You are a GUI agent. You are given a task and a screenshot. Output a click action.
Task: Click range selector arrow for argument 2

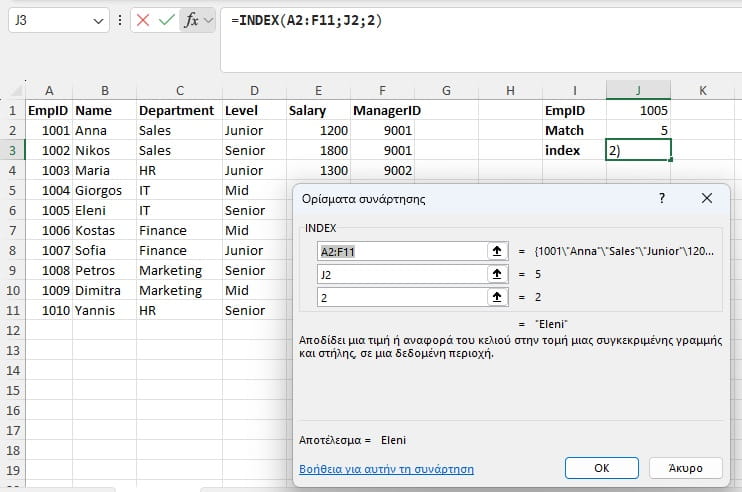pyautogui.click(x=497, y=297)
